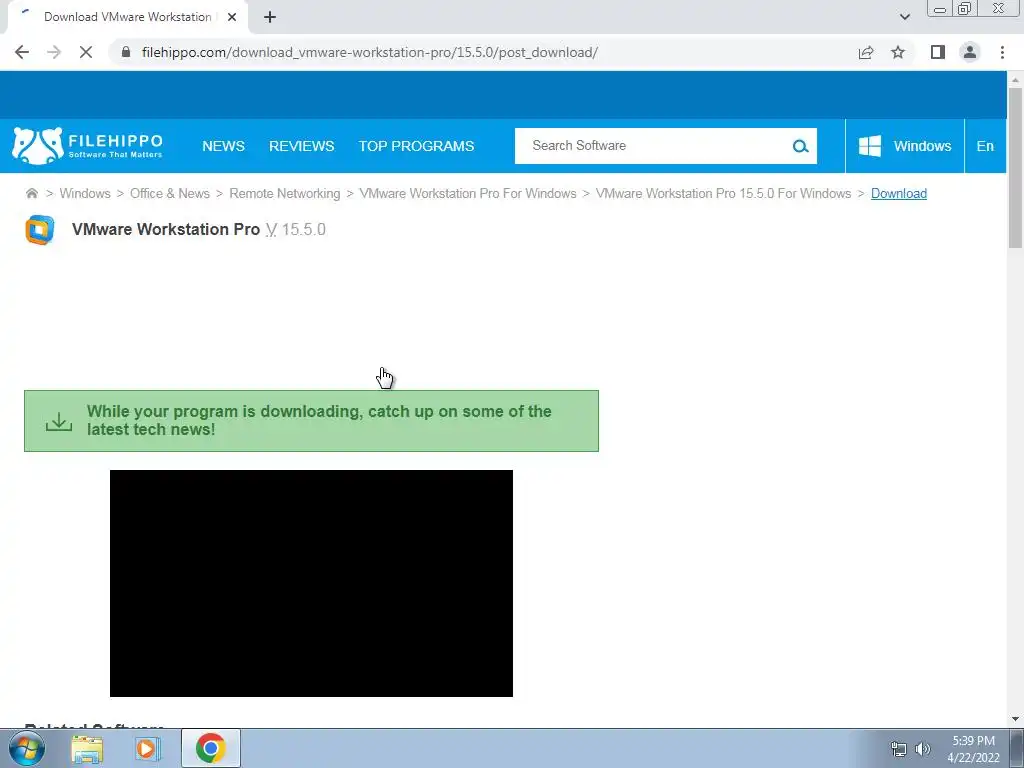Click the VMware Workstation Pro app icon
The width and height of the screenshot is (1024, 768).
click(40, 230)
